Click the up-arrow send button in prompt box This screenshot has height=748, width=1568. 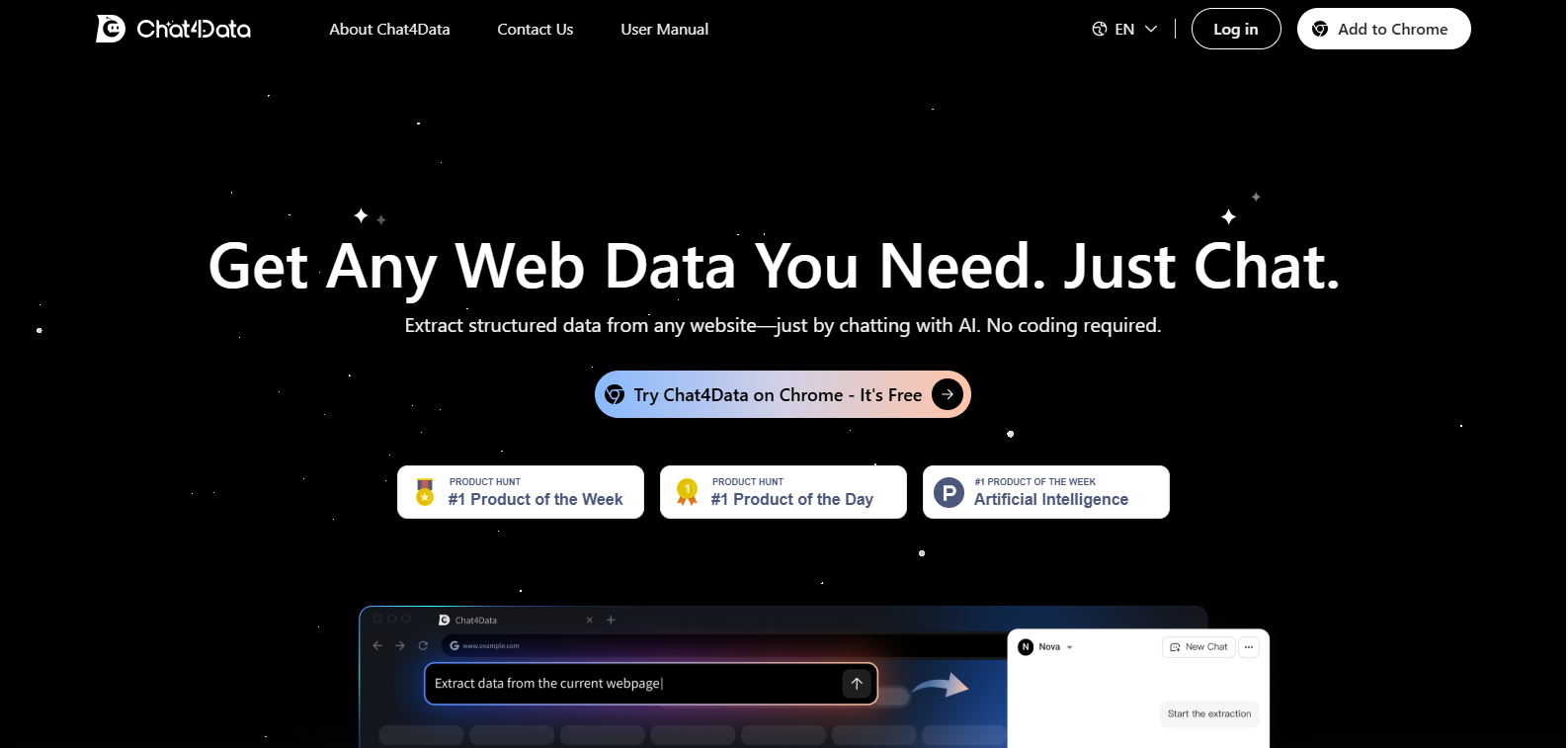click(x=857, y=683)
